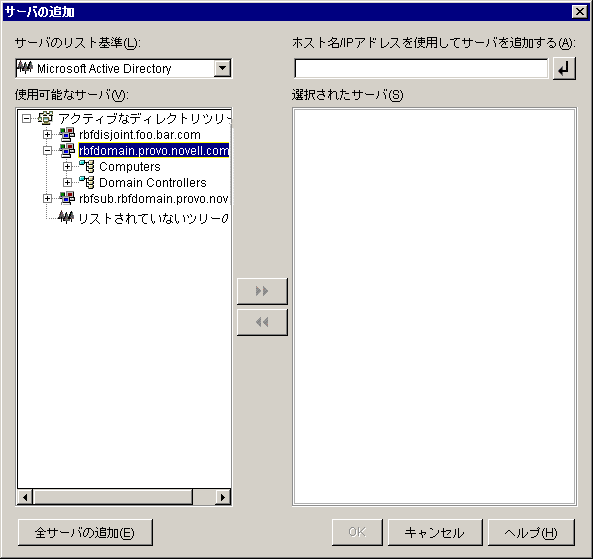
Task: Close the サーバの追加 dialog
Action: 579,12
